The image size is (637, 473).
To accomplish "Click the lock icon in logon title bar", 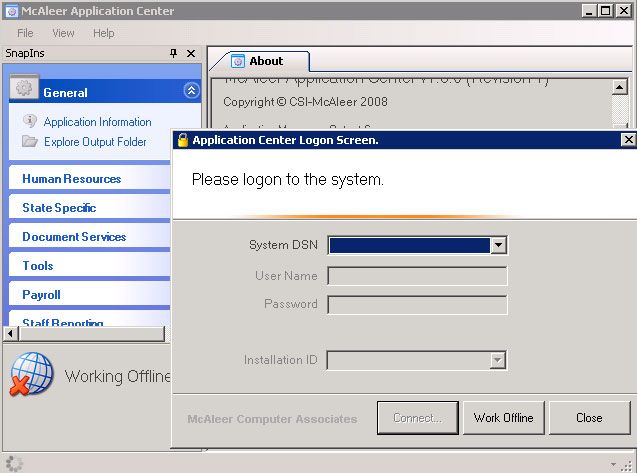I will pos(183,140).
